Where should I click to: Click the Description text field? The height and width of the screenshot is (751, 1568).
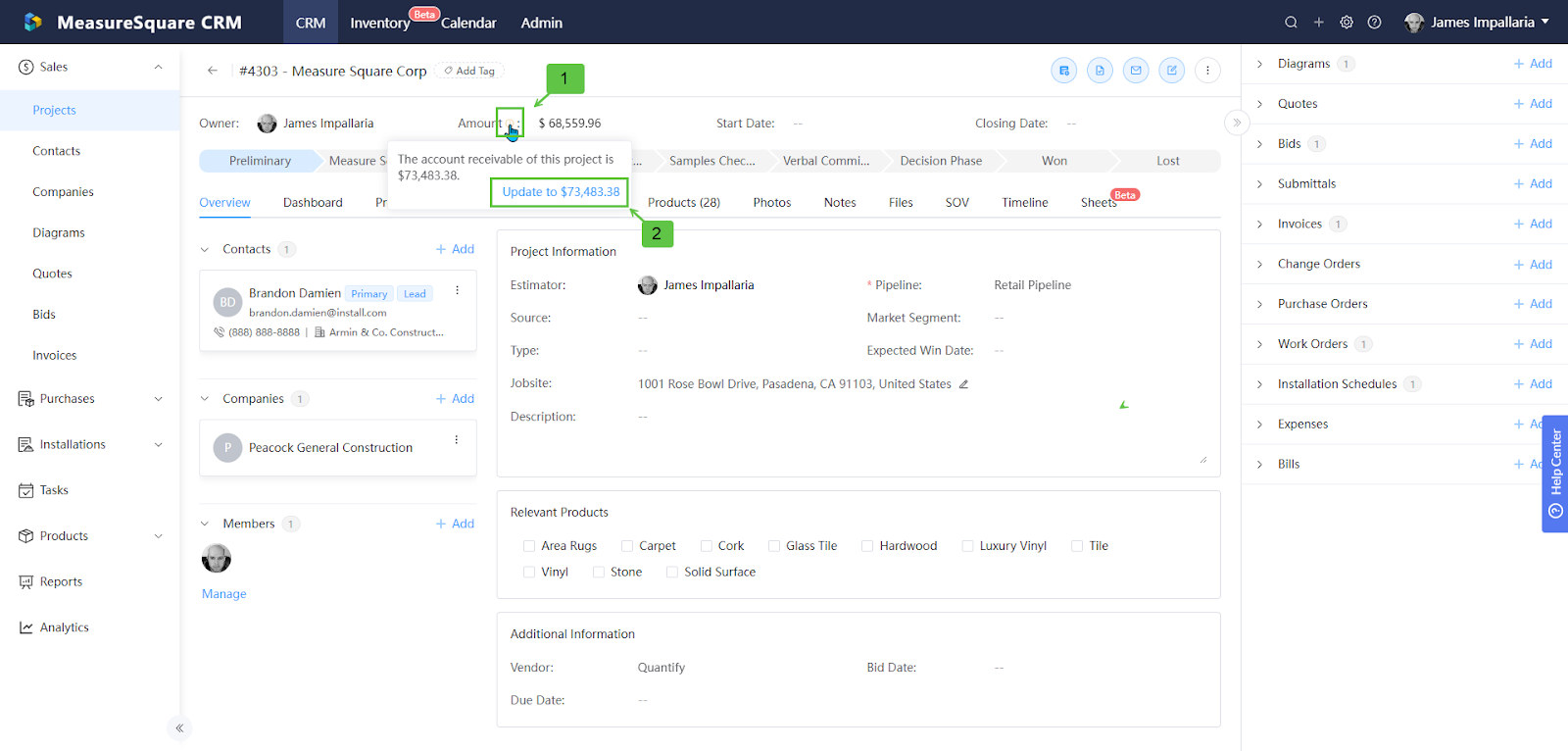click(x=921, y=437)
